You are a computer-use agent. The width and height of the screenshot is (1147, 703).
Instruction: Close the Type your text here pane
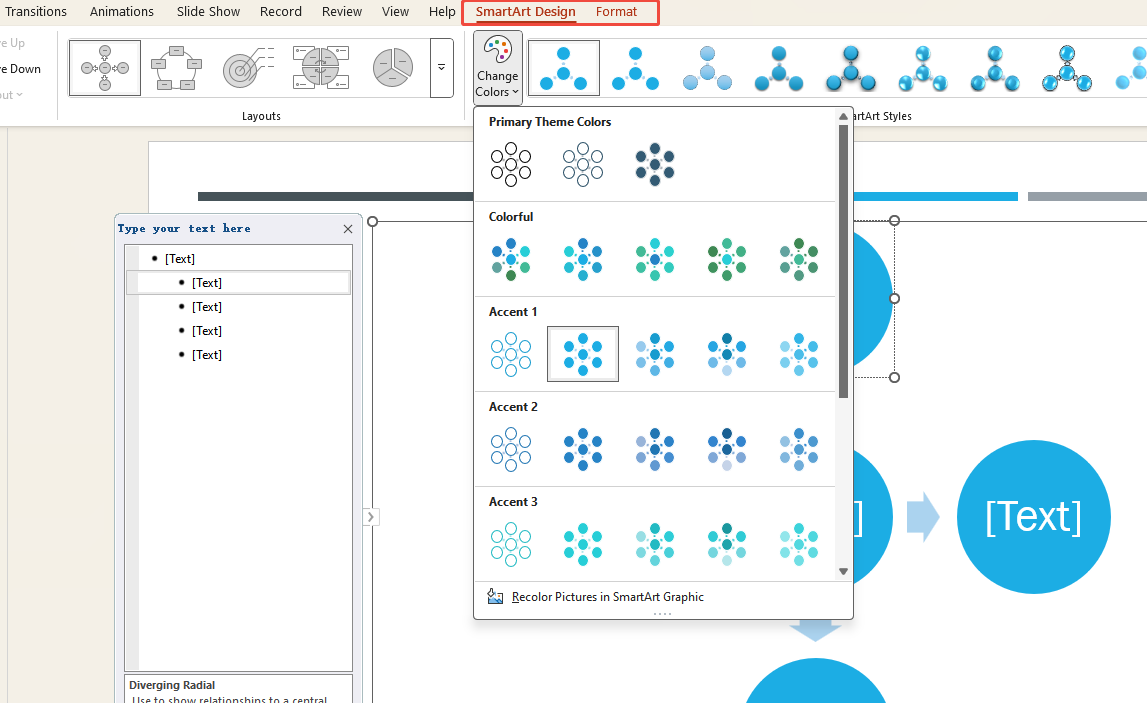click(x=348, y=229)
